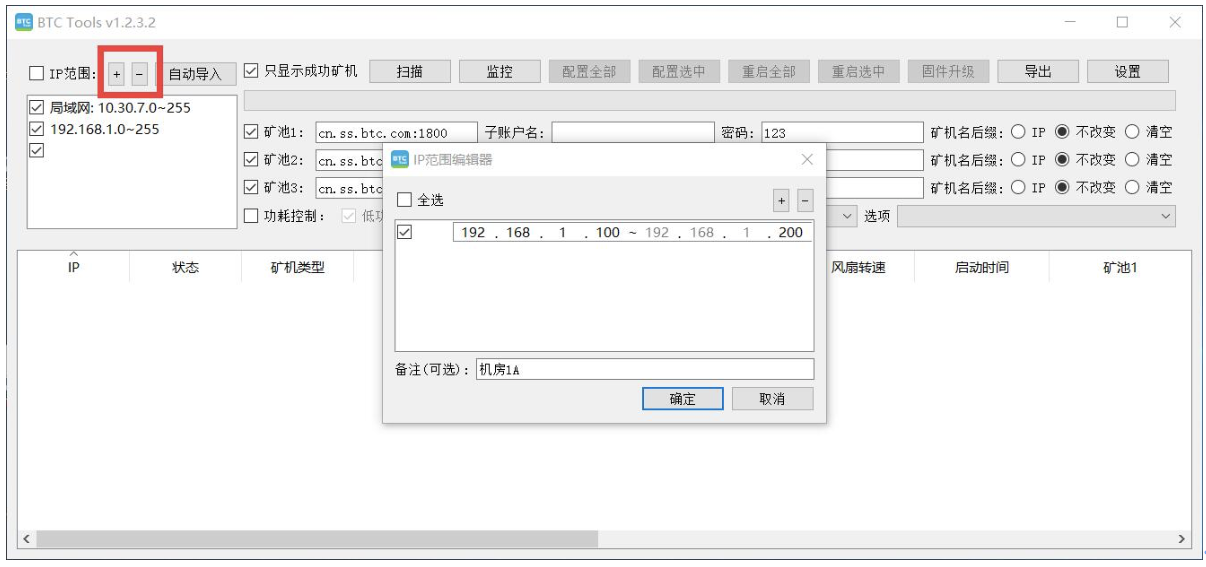Sort by the IP column header

(74, 267)
